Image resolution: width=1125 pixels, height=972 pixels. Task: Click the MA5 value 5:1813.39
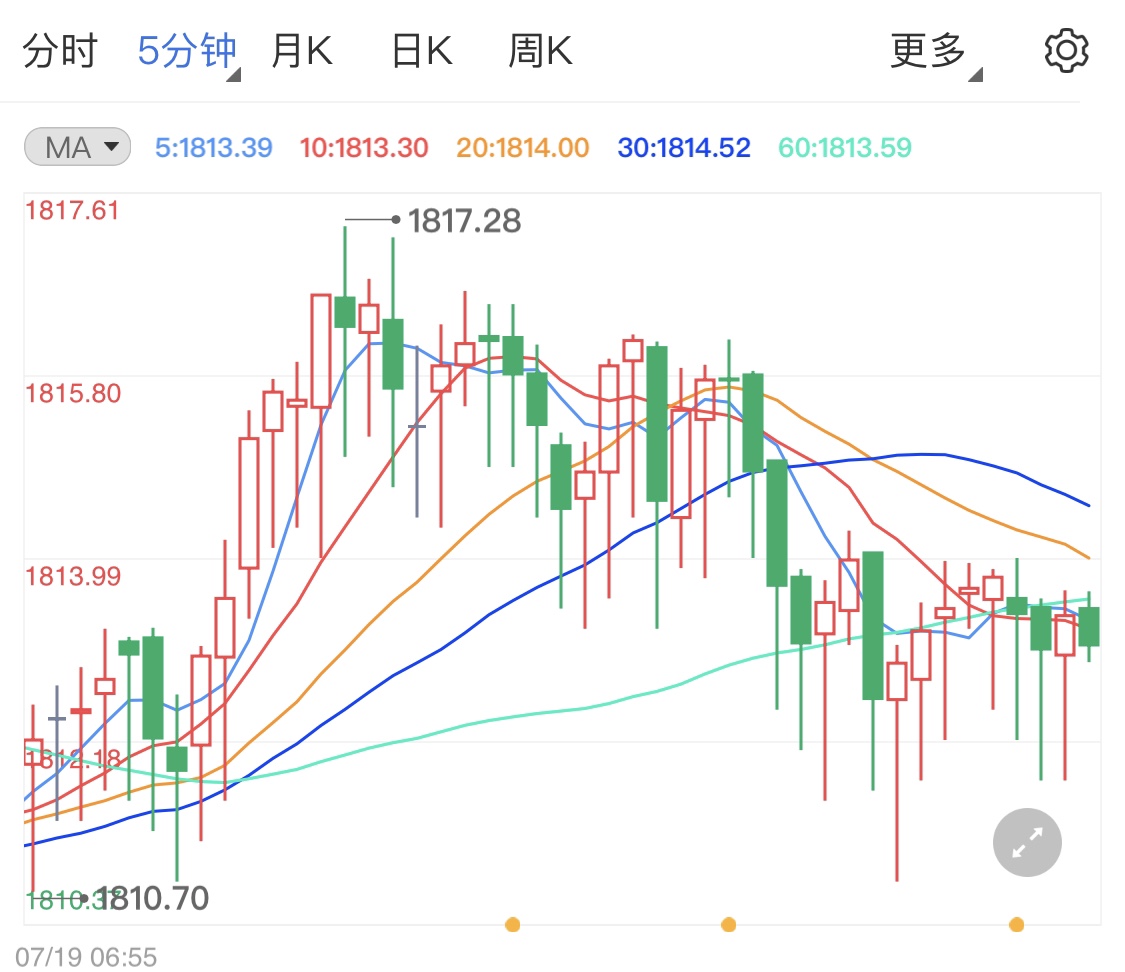214,148
